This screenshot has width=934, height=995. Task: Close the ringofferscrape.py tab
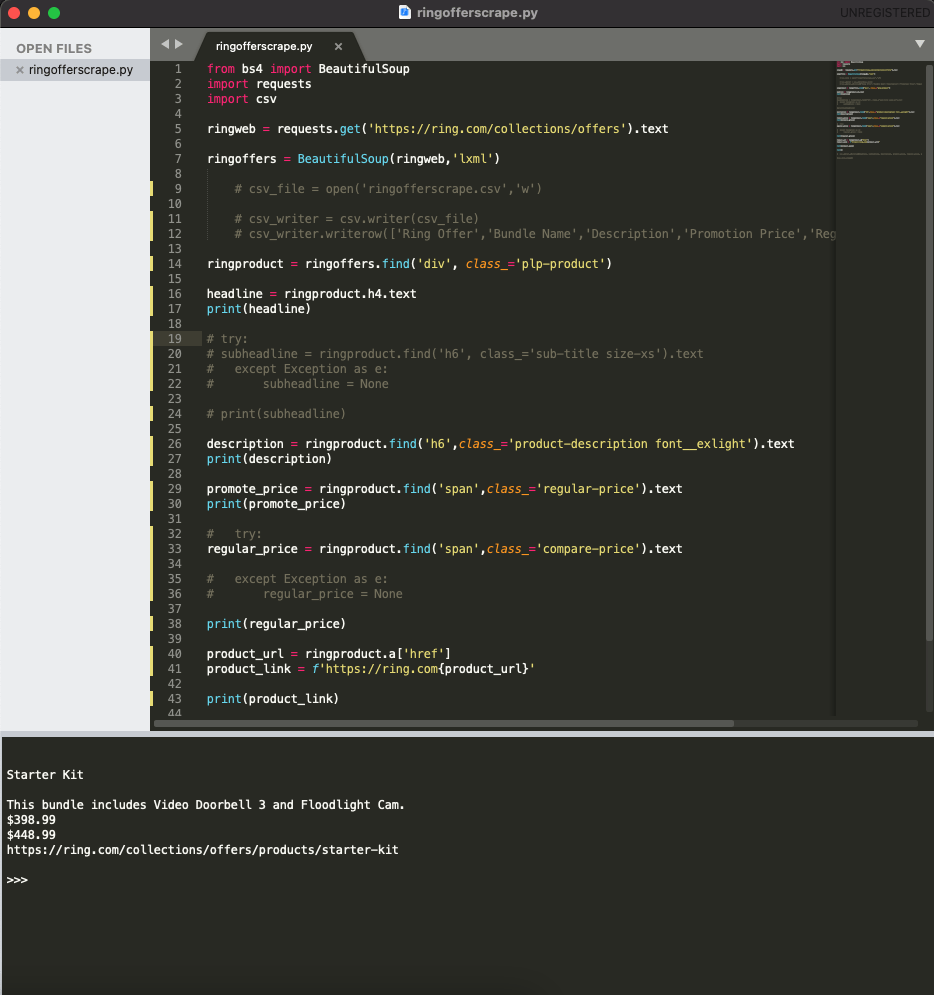click(x=338, y=46)
